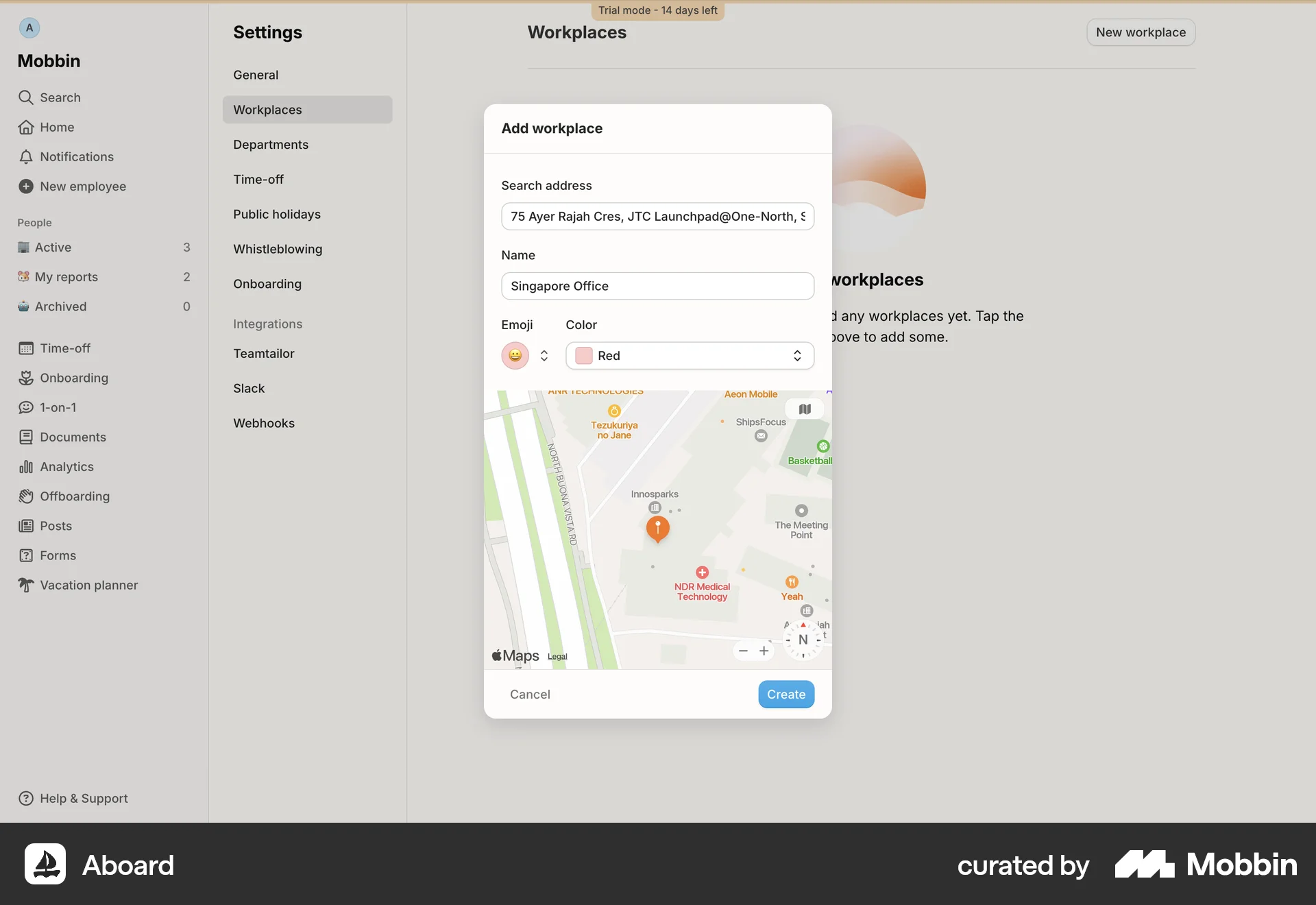Click the Name field containing Singapore Office
Image resolution: width=1316 pixels, height=905 pixels.
point(657,286)
